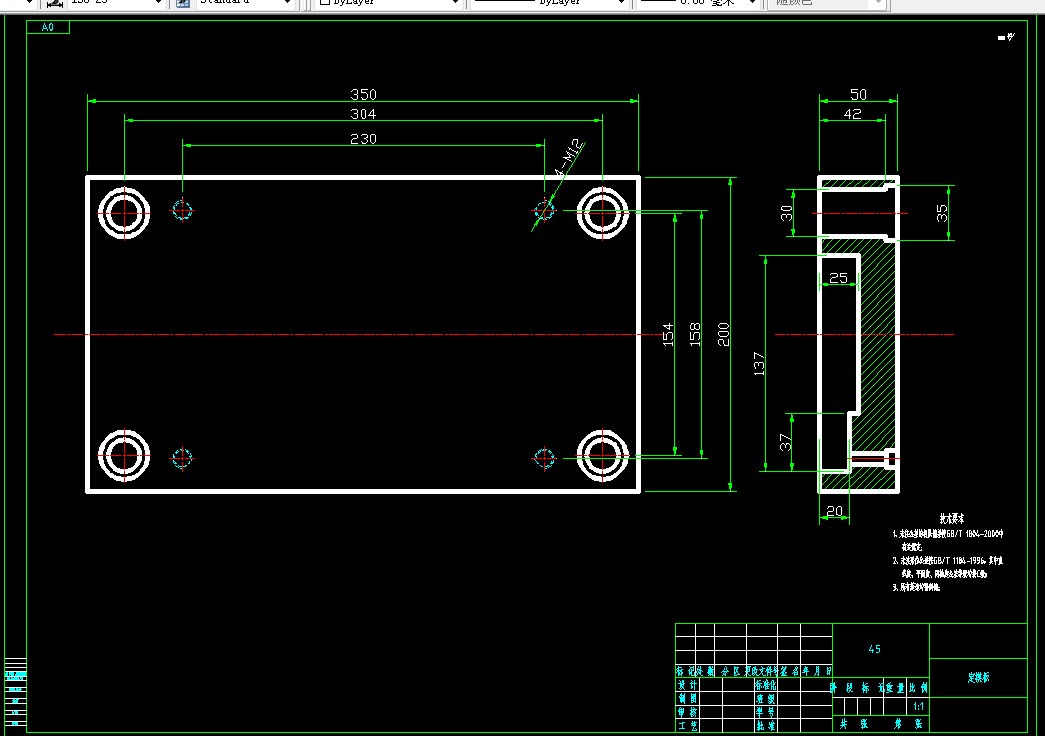Click the 分区 header in title block

730,671
